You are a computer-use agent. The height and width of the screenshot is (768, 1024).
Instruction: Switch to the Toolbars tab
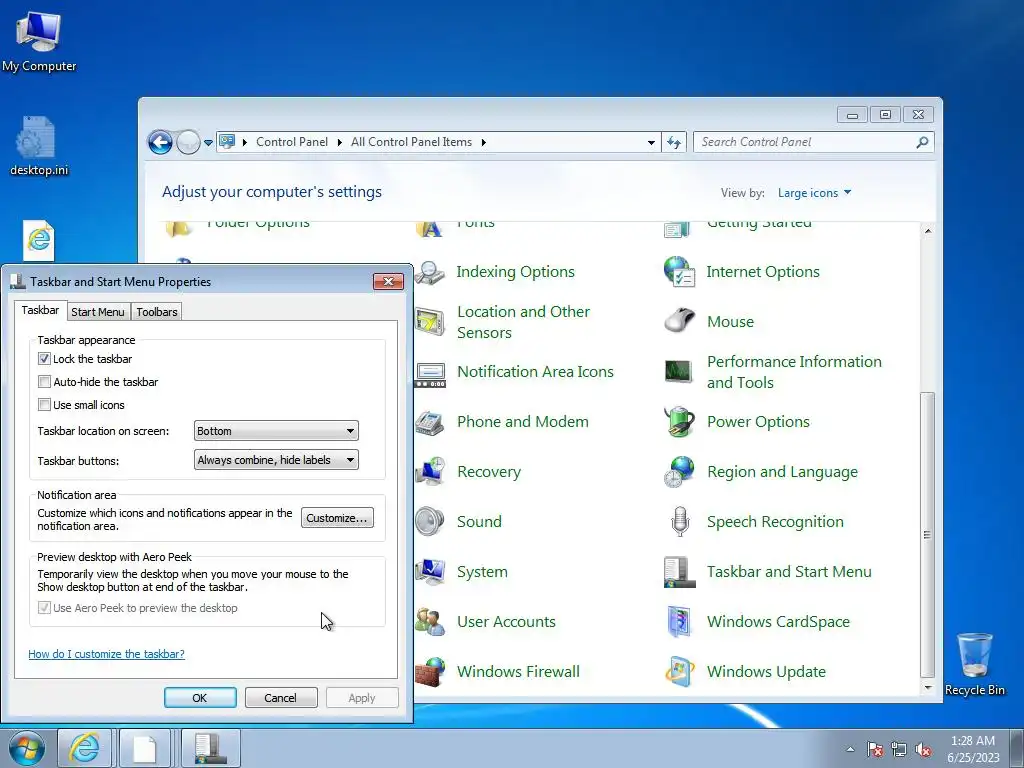point(157,312)
